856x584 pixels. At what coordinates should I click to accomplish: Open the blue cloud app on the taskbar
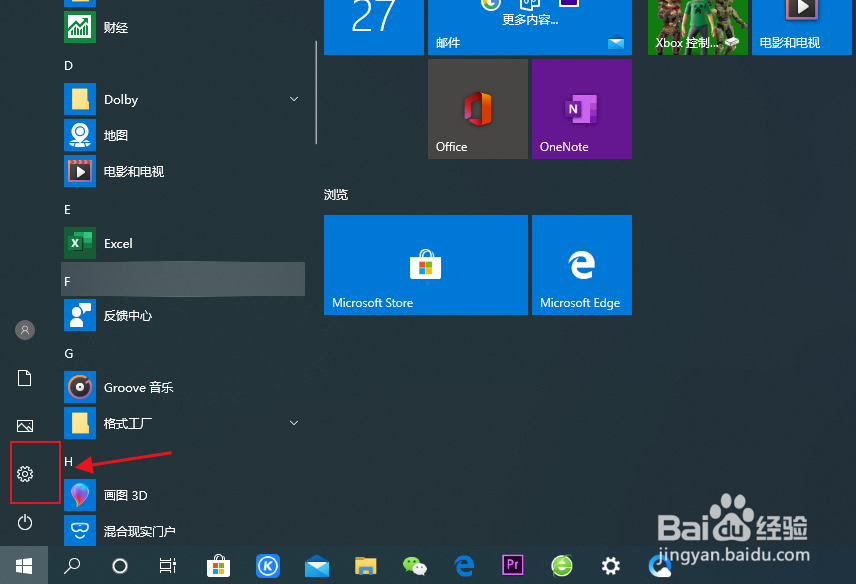click(x=659, y=565)
